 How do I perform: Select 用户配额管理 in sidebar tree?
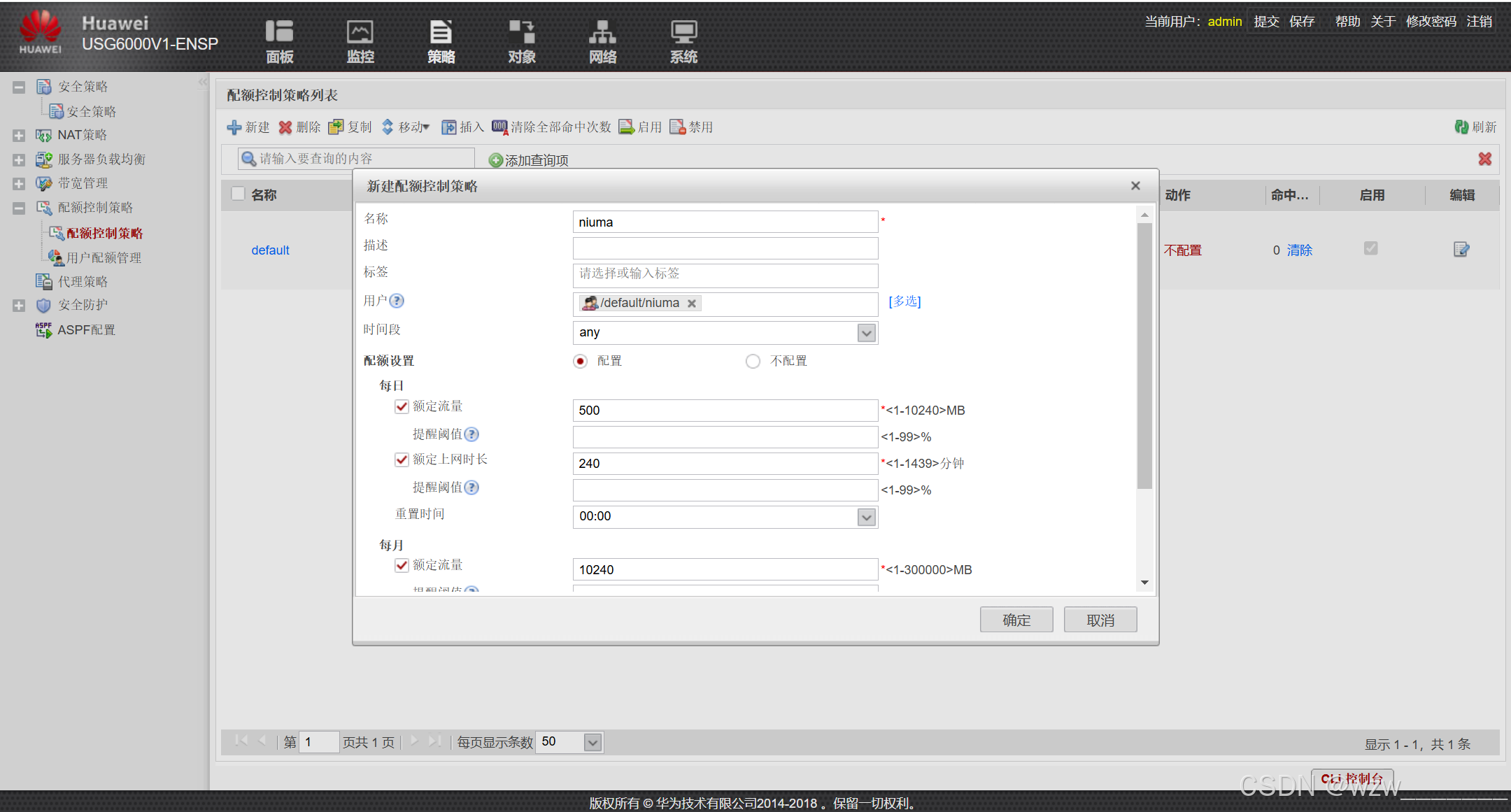click(x=104, y=258)
